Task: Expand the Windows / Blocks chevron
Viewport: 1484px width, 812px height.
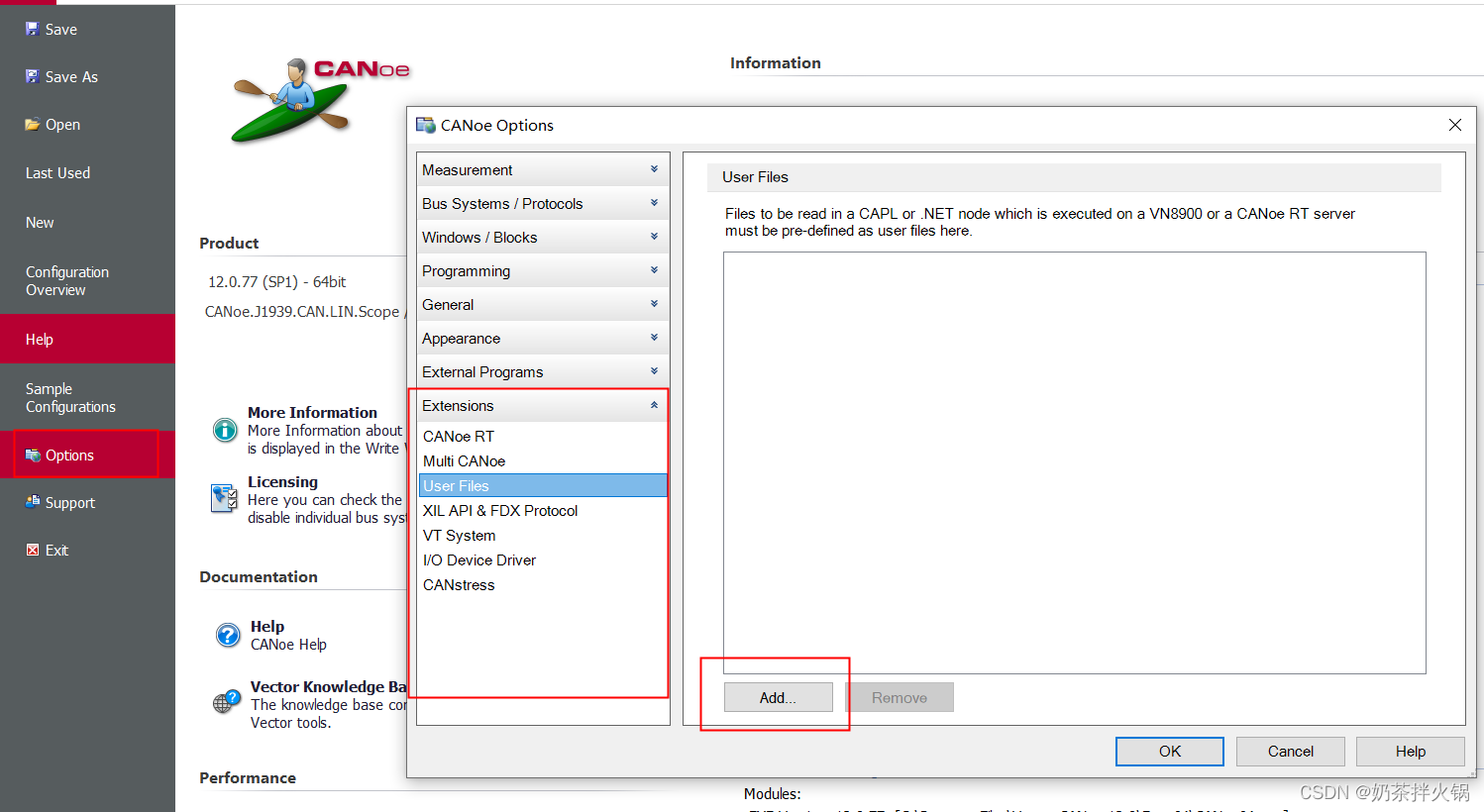Action: (x=654, y=237)
